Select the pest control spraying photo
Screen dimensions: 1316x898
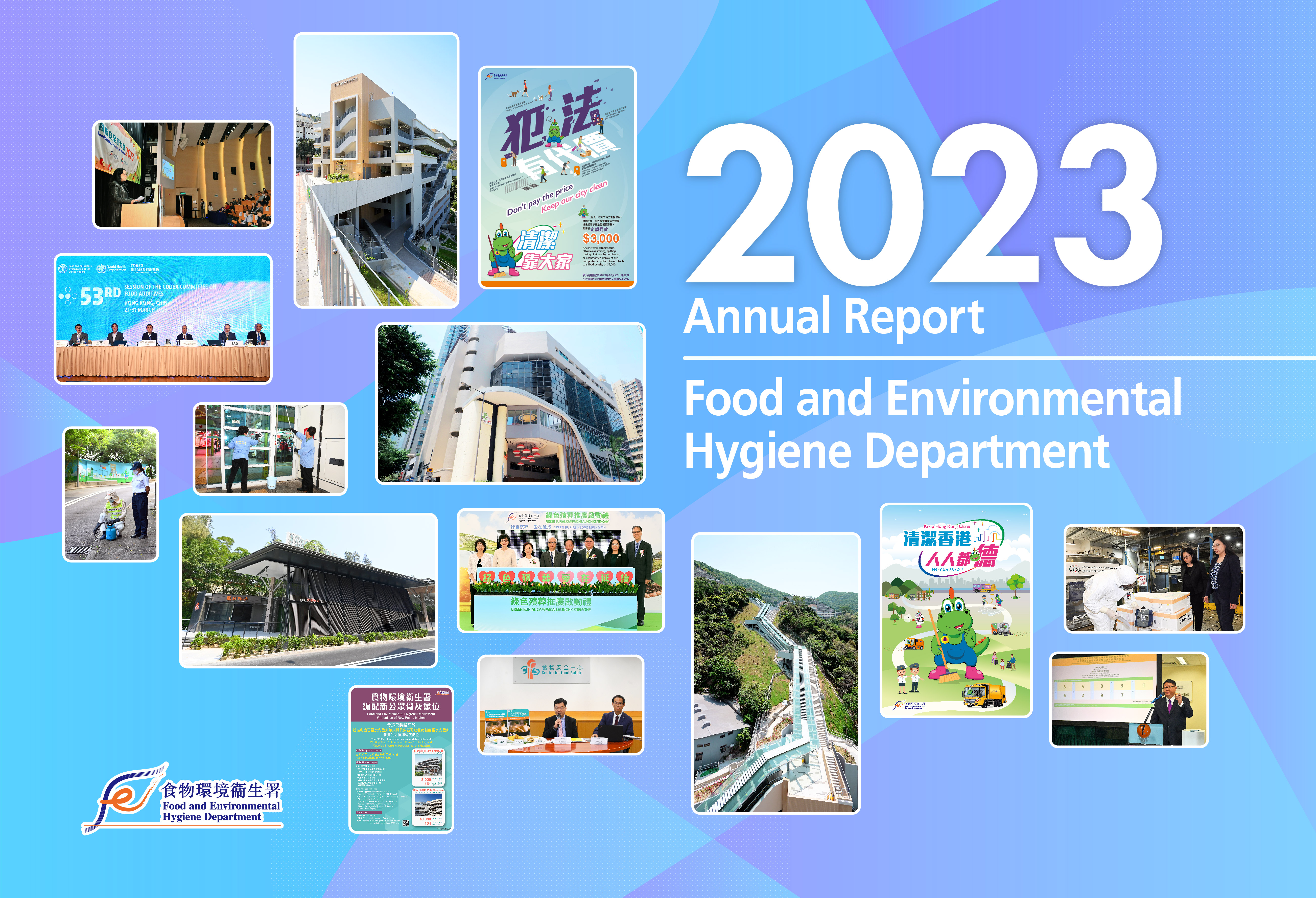[x=111, y=494]
